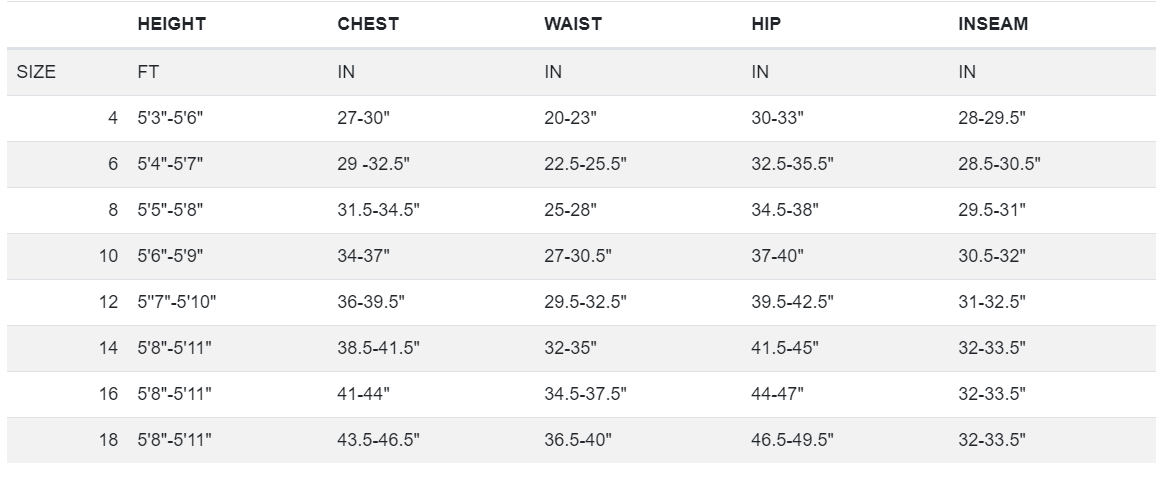This screenshot has height=489, width=1166.
Task: Click size 16 chest value 41-44"
Action: [x=364, y=394]
